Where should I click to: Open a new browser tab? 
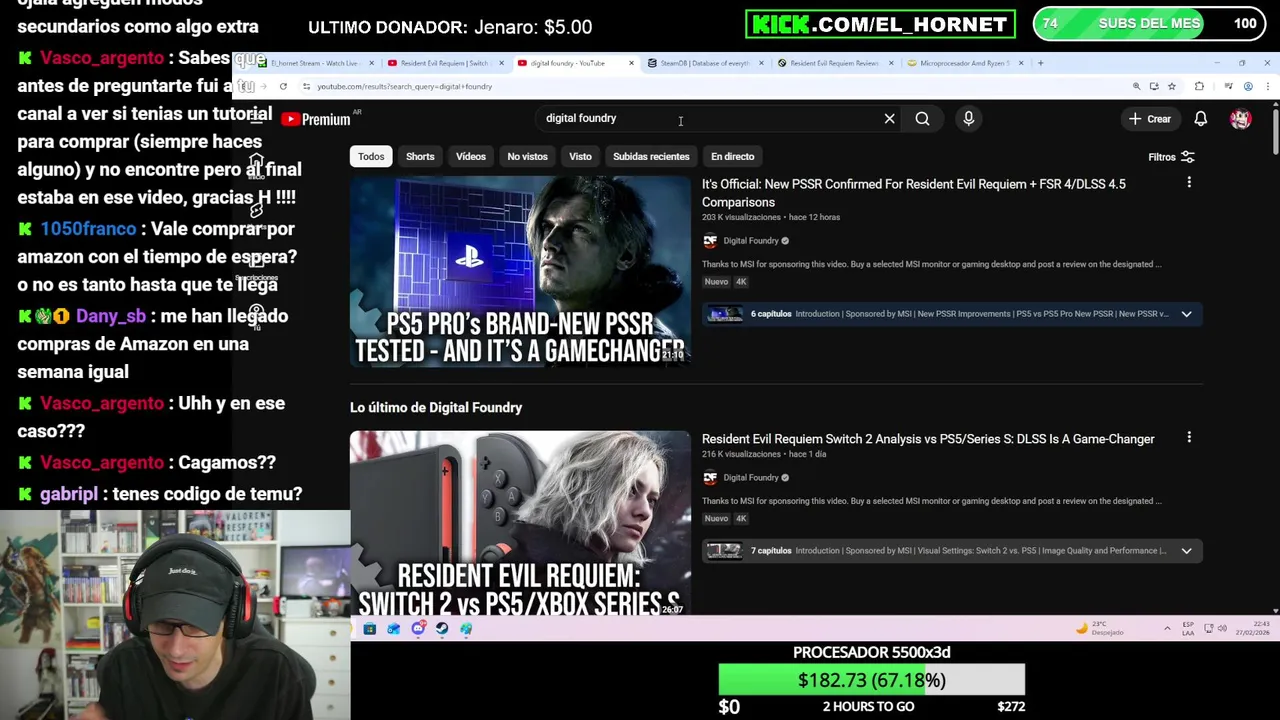(1040, 63)
